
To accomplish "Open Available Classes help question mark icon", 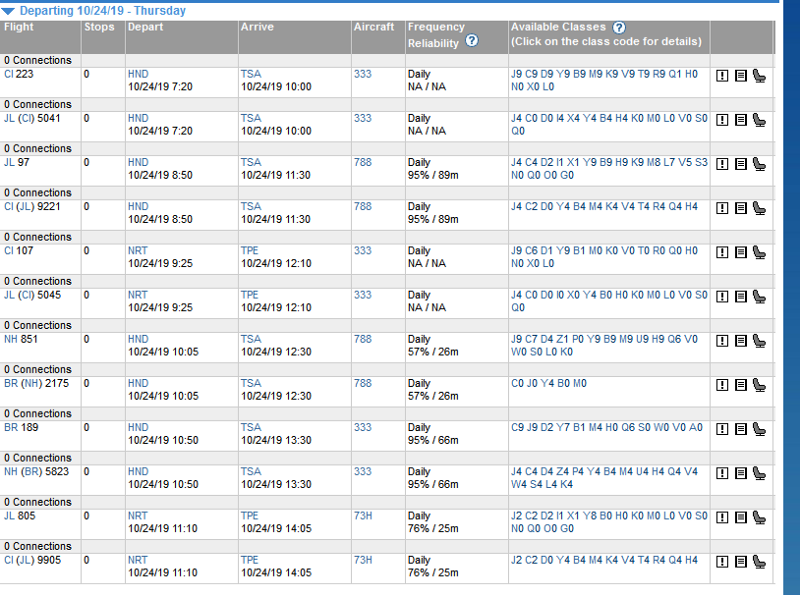I will coord(619,28).
